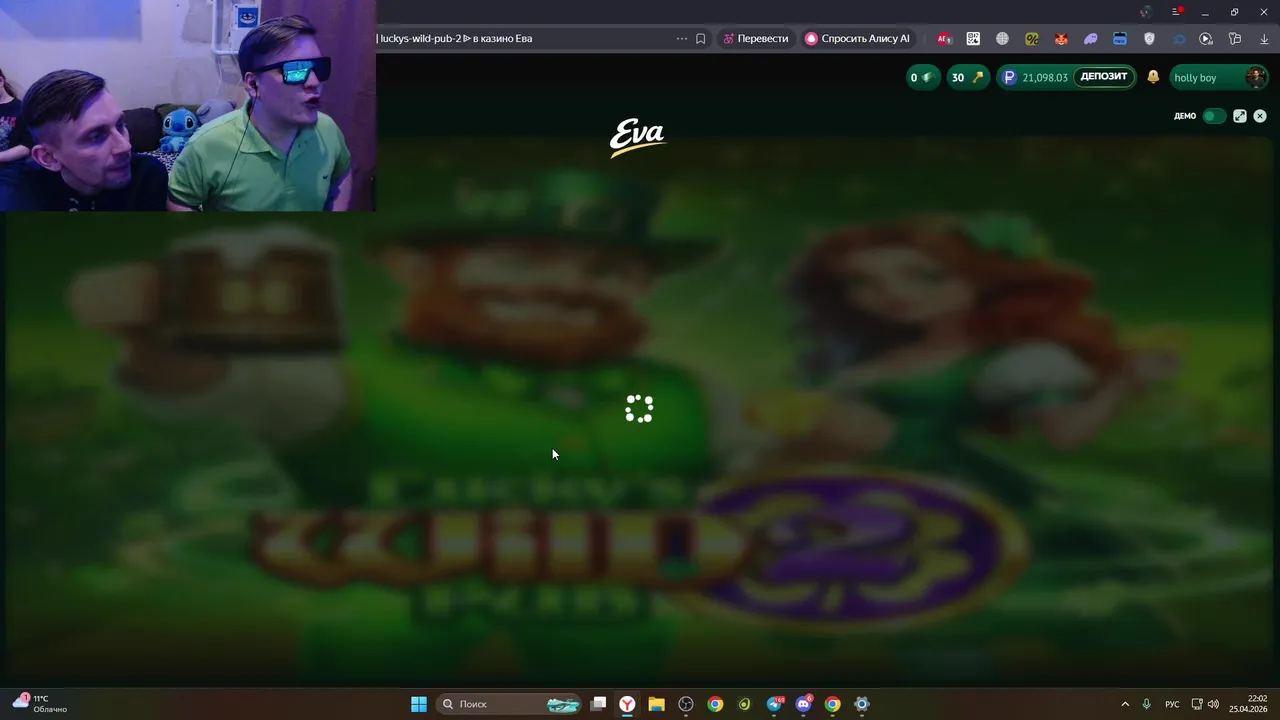
Task: Open the QR code extension
Action: (x=973, y=38)
